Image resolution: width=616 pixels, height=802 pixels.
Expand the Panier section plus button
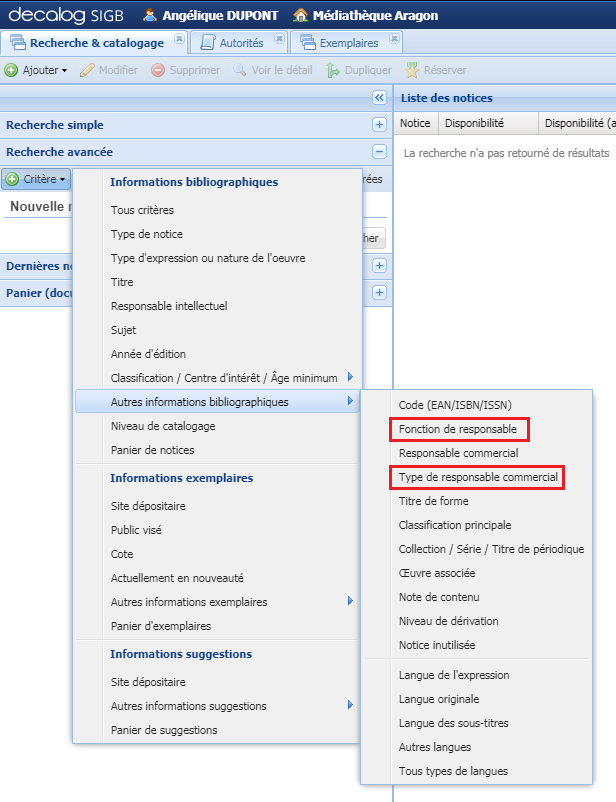(379, 293)
